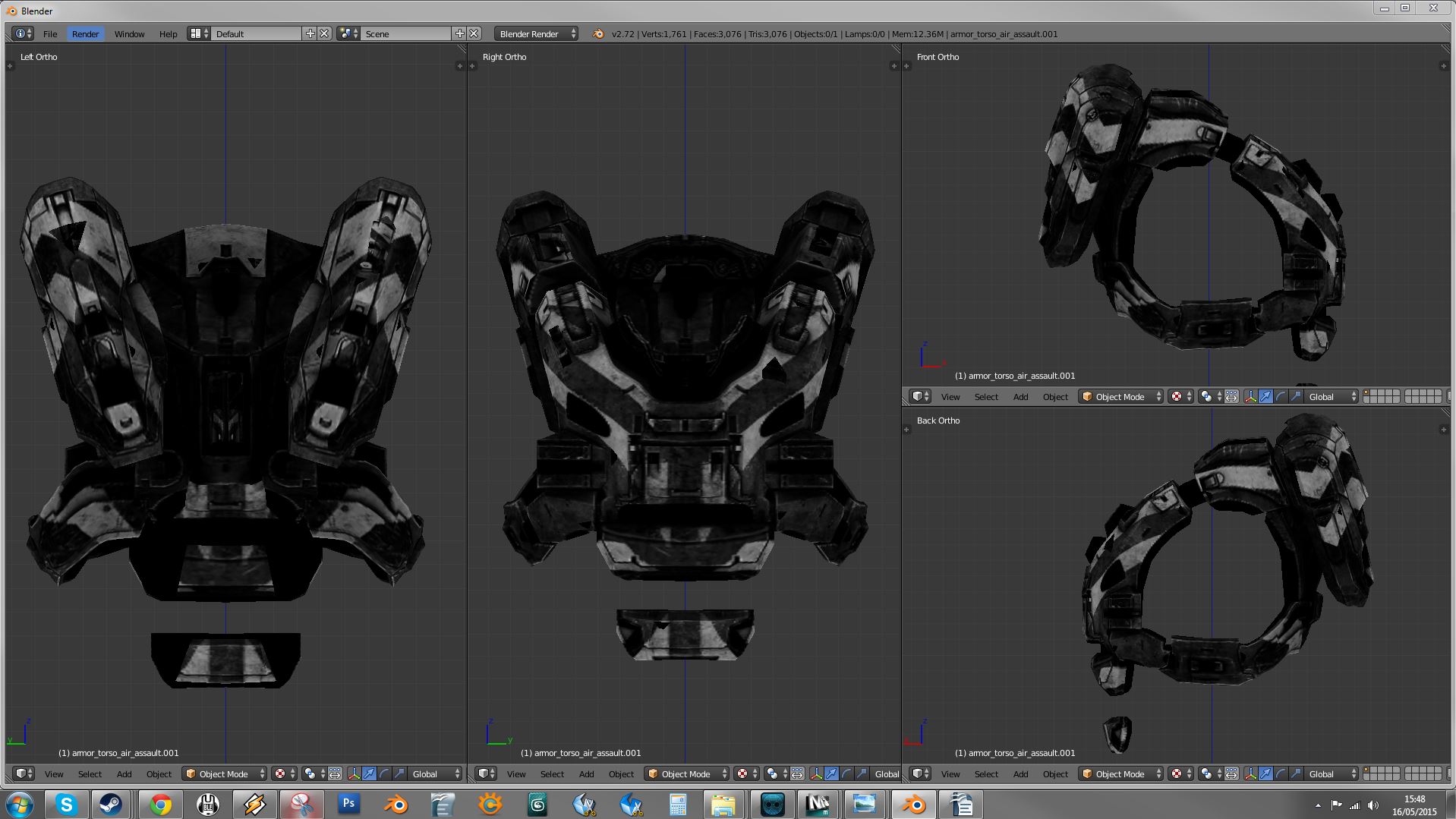
Task: Open the File menu
Action: [50, 33]
